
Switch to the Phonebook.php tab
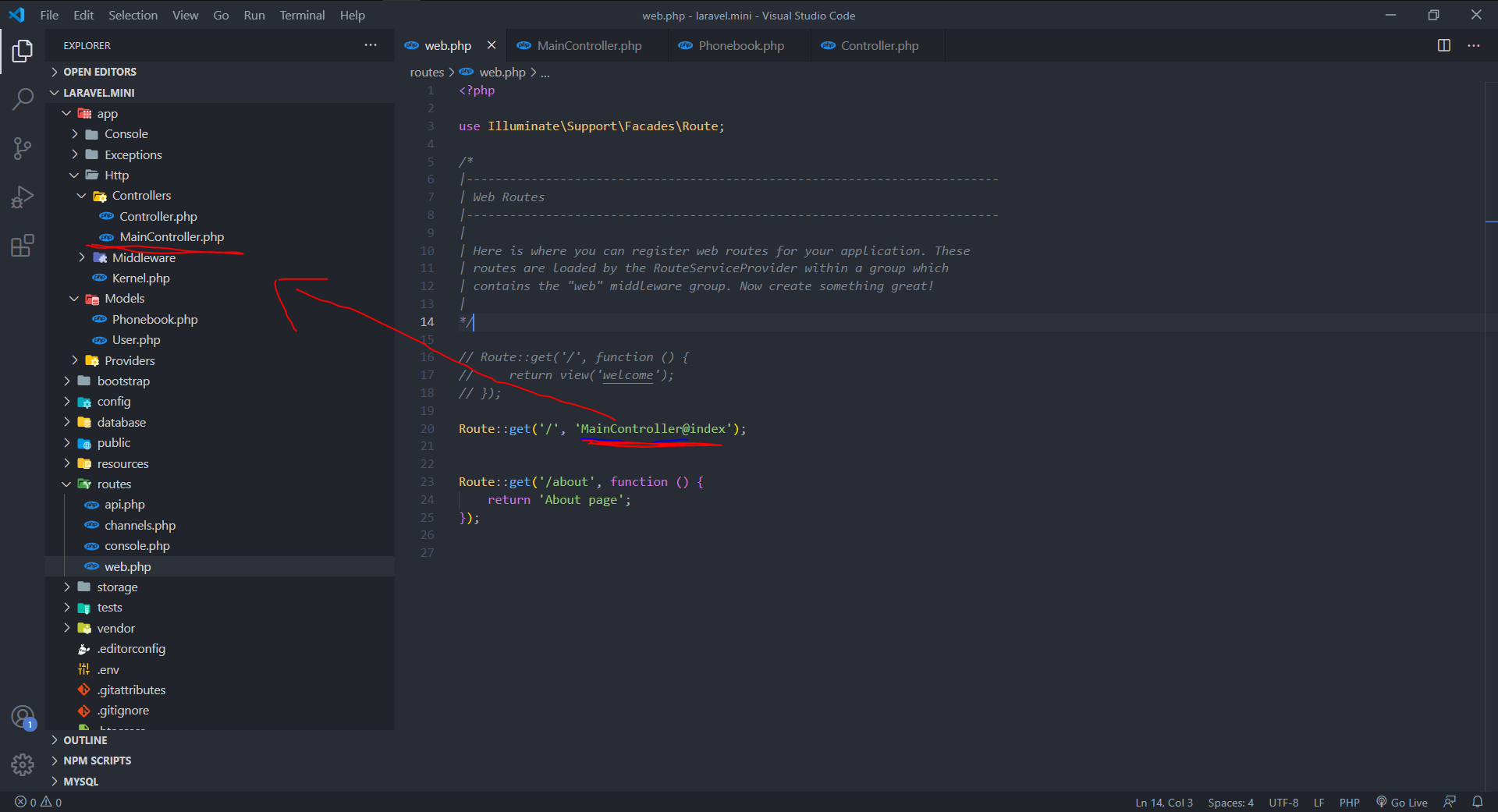pos(740,45)
